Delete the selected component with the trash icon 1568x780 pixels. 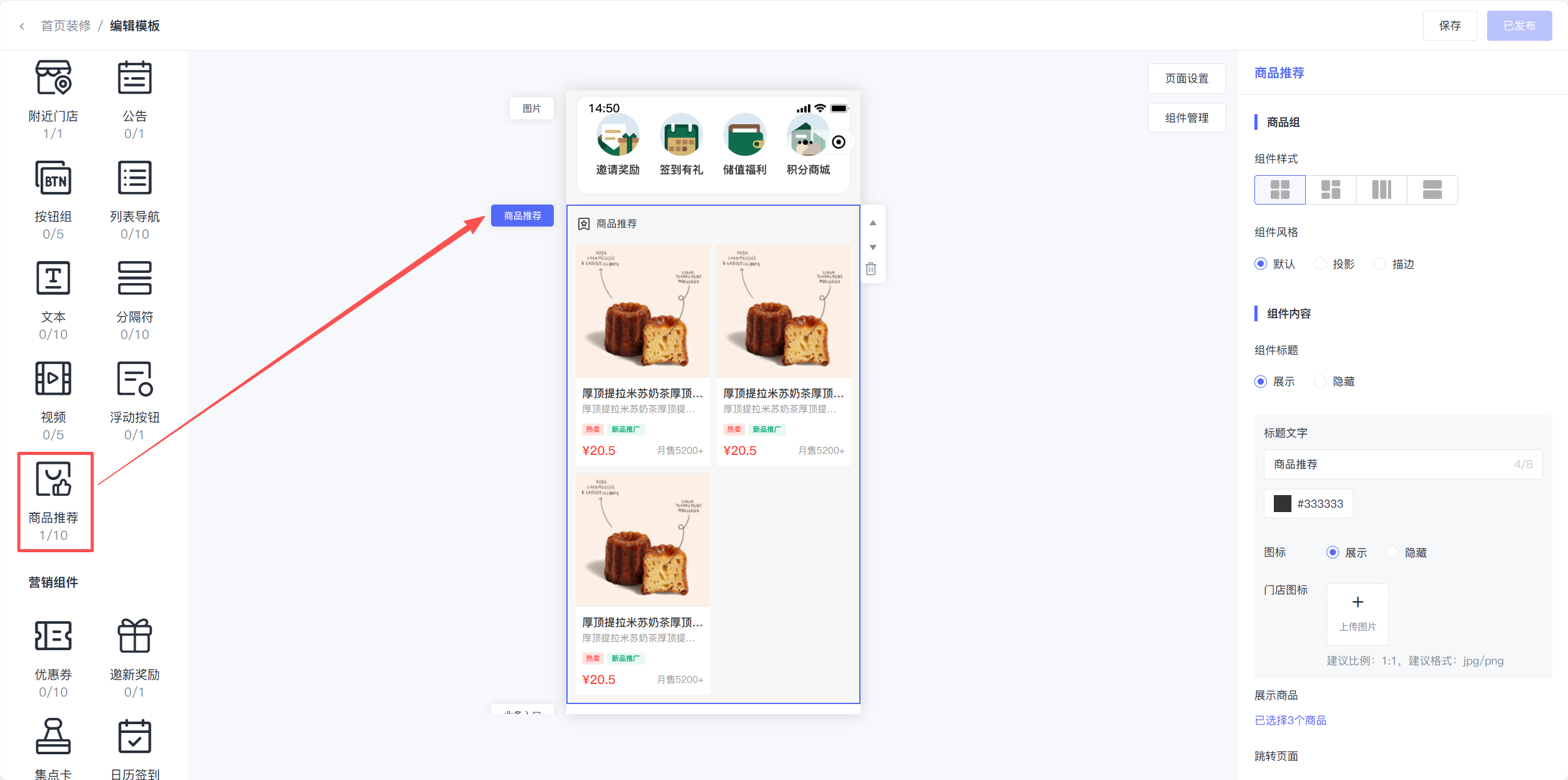point(871,269)
